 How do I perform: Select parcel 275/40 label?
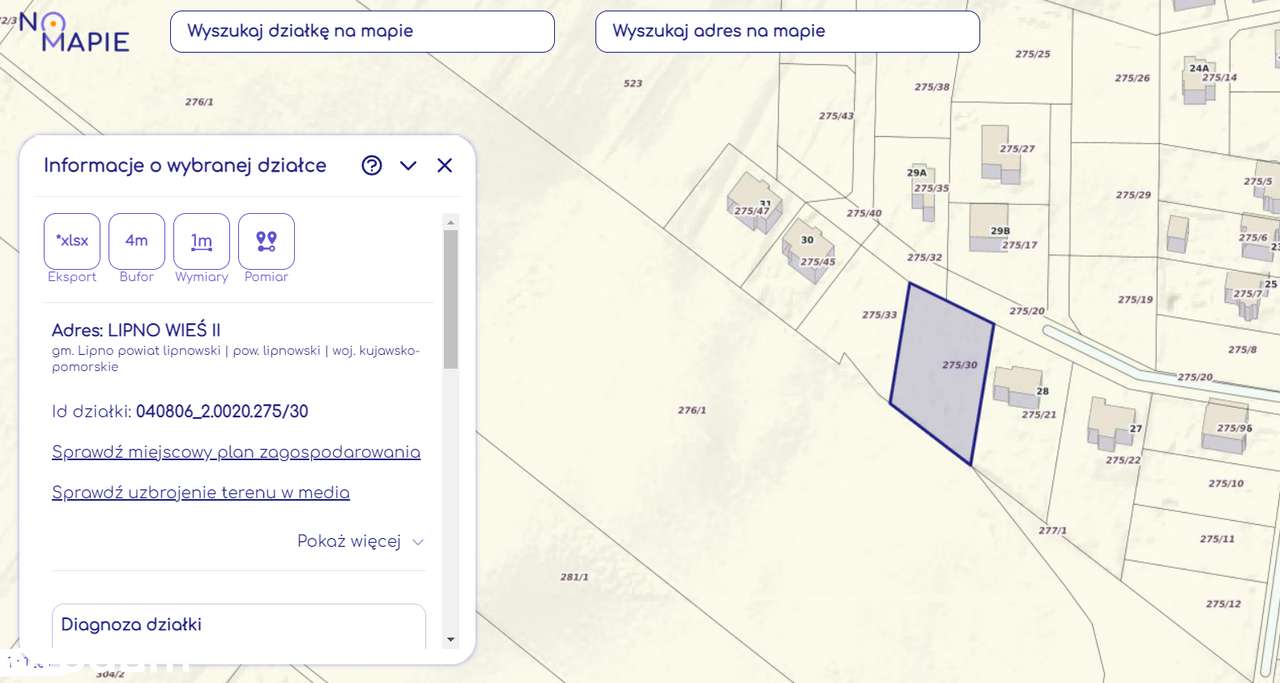864,213
